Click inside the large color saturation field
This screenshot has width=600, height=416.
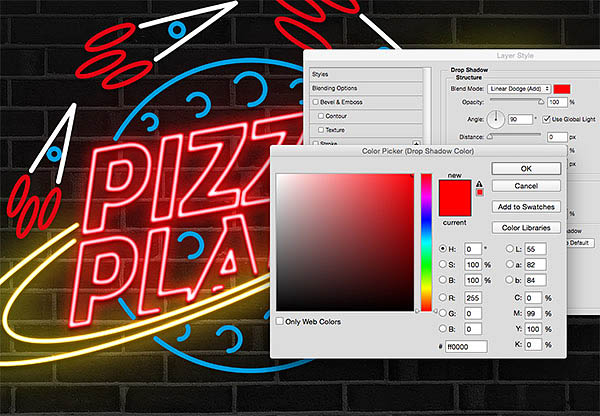coord(344,241)
